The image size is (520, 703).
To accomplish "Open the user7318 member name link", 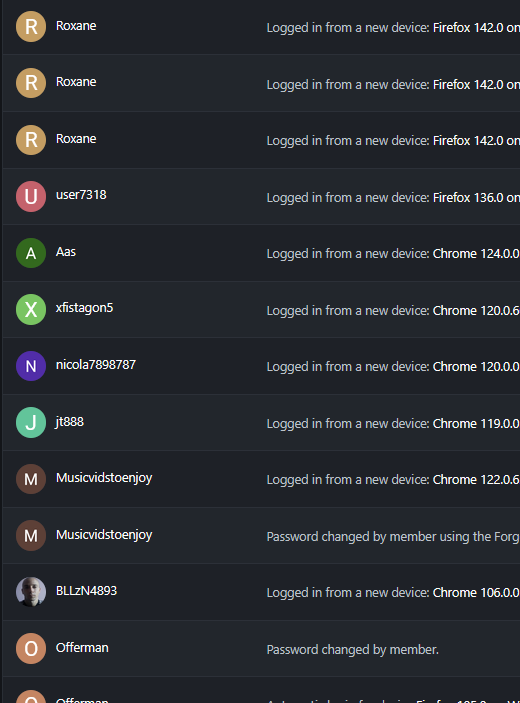I will coord(81,195).
